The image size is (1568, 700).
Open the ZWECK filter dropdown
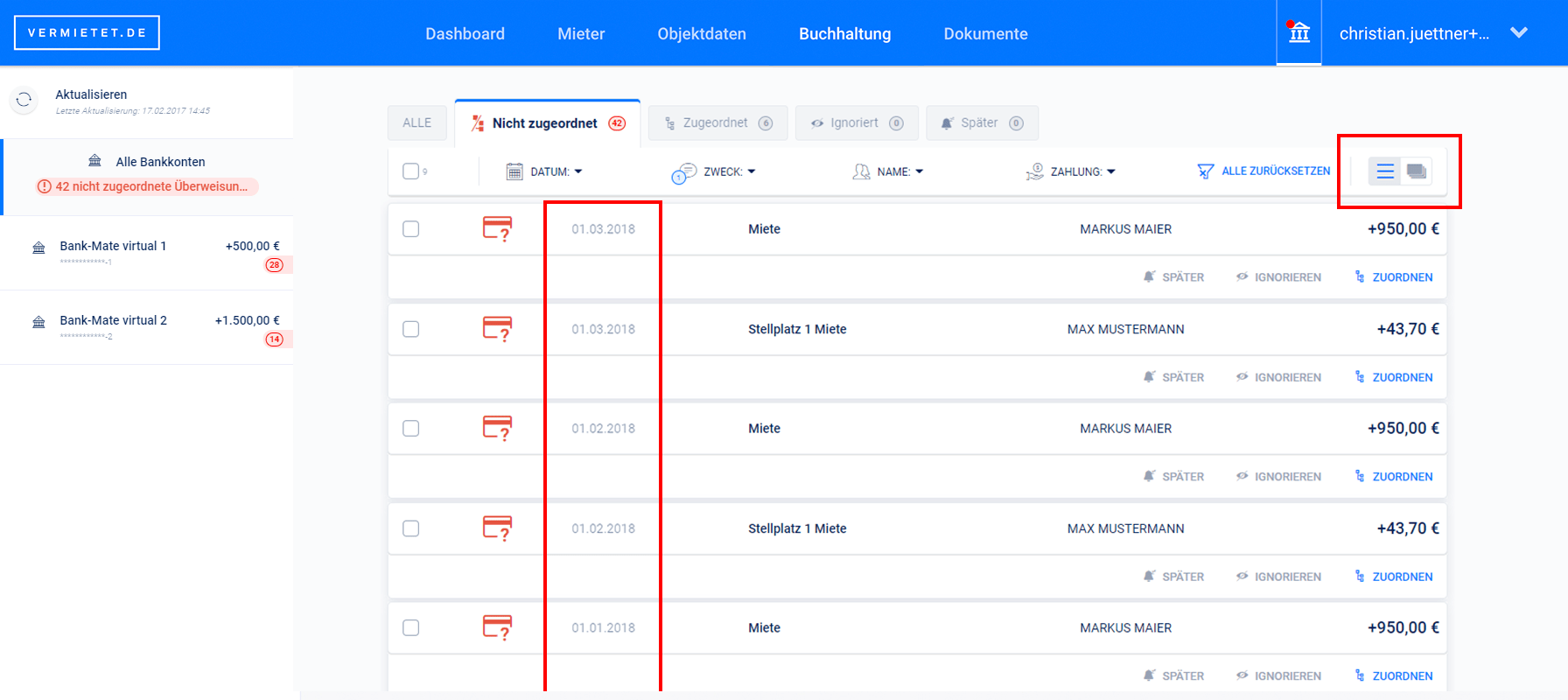point(729,171)
